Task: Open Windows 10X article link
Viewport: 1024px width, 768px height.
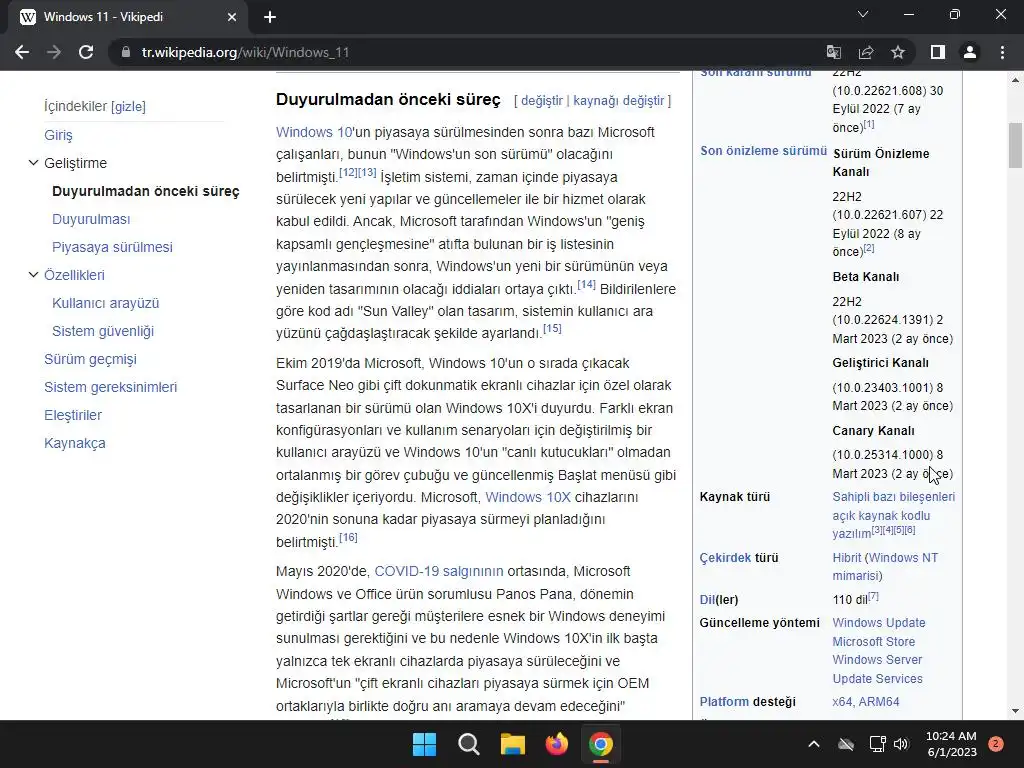Action: (528, 497)
